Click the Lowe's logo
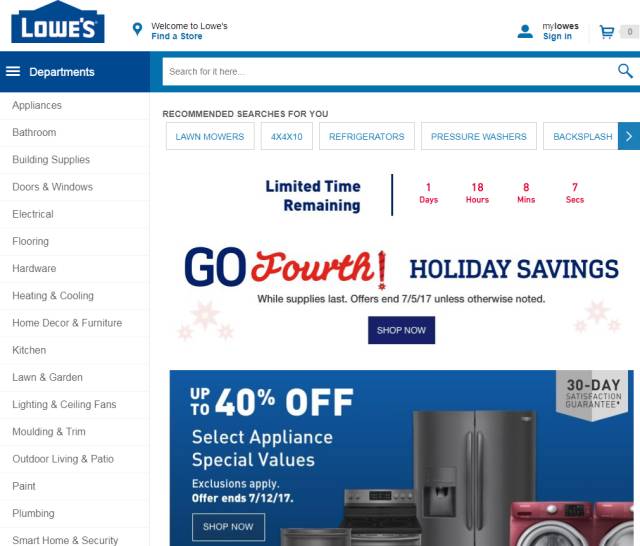 (58, 22)
